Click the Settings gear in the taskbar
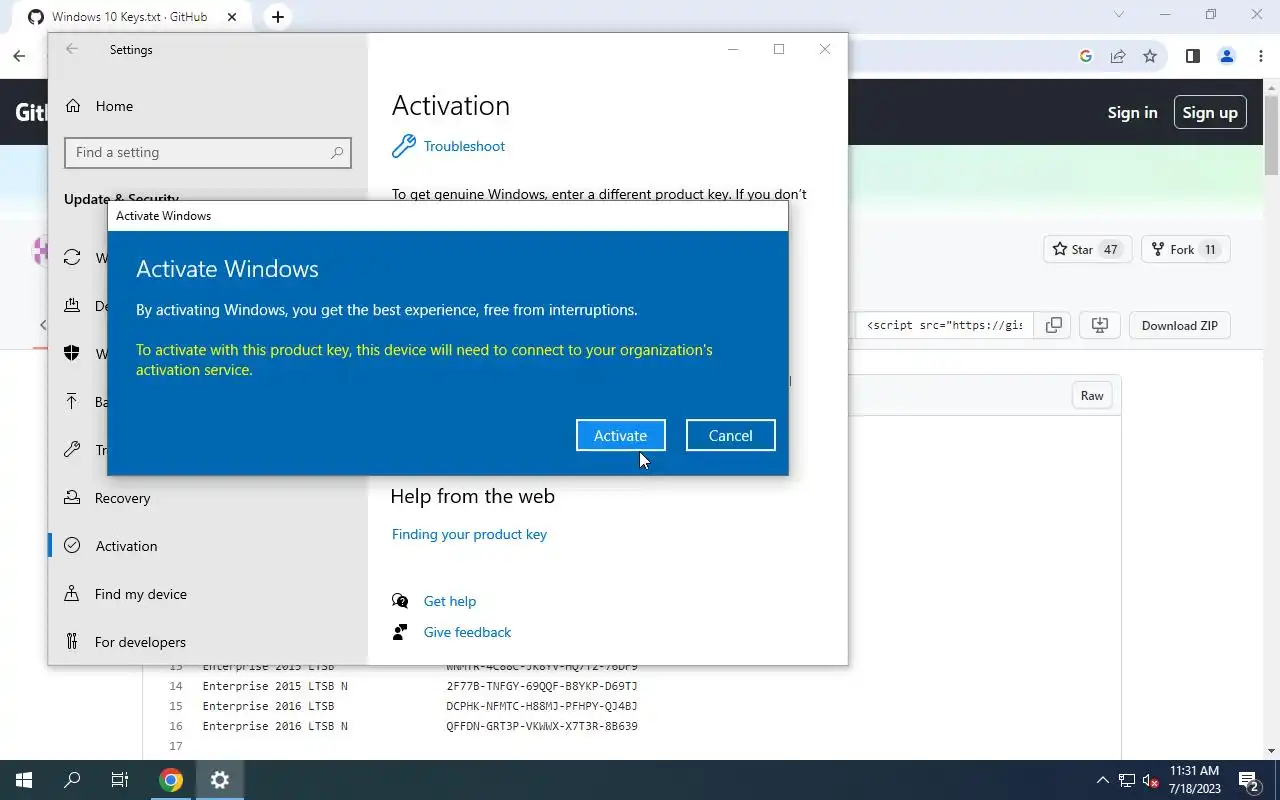Screen dimensions: 1280x800 coord(220,780)
